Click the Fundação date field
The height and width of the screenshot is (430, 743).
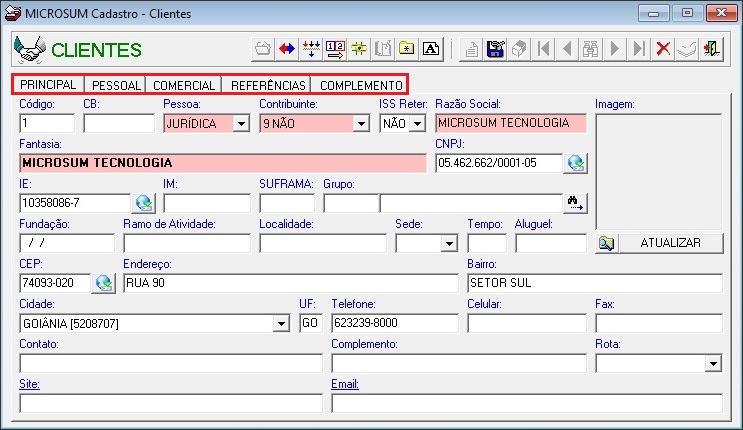coord(67,243)
